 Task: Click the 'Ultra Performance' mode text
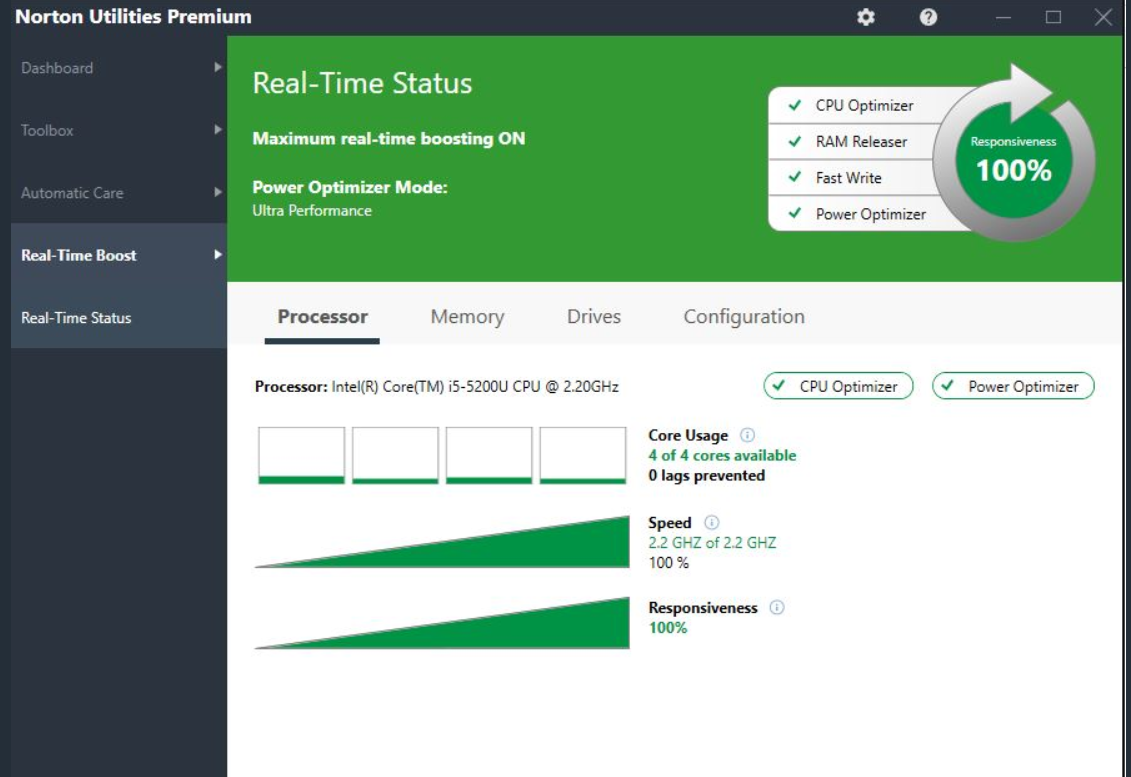312,211
